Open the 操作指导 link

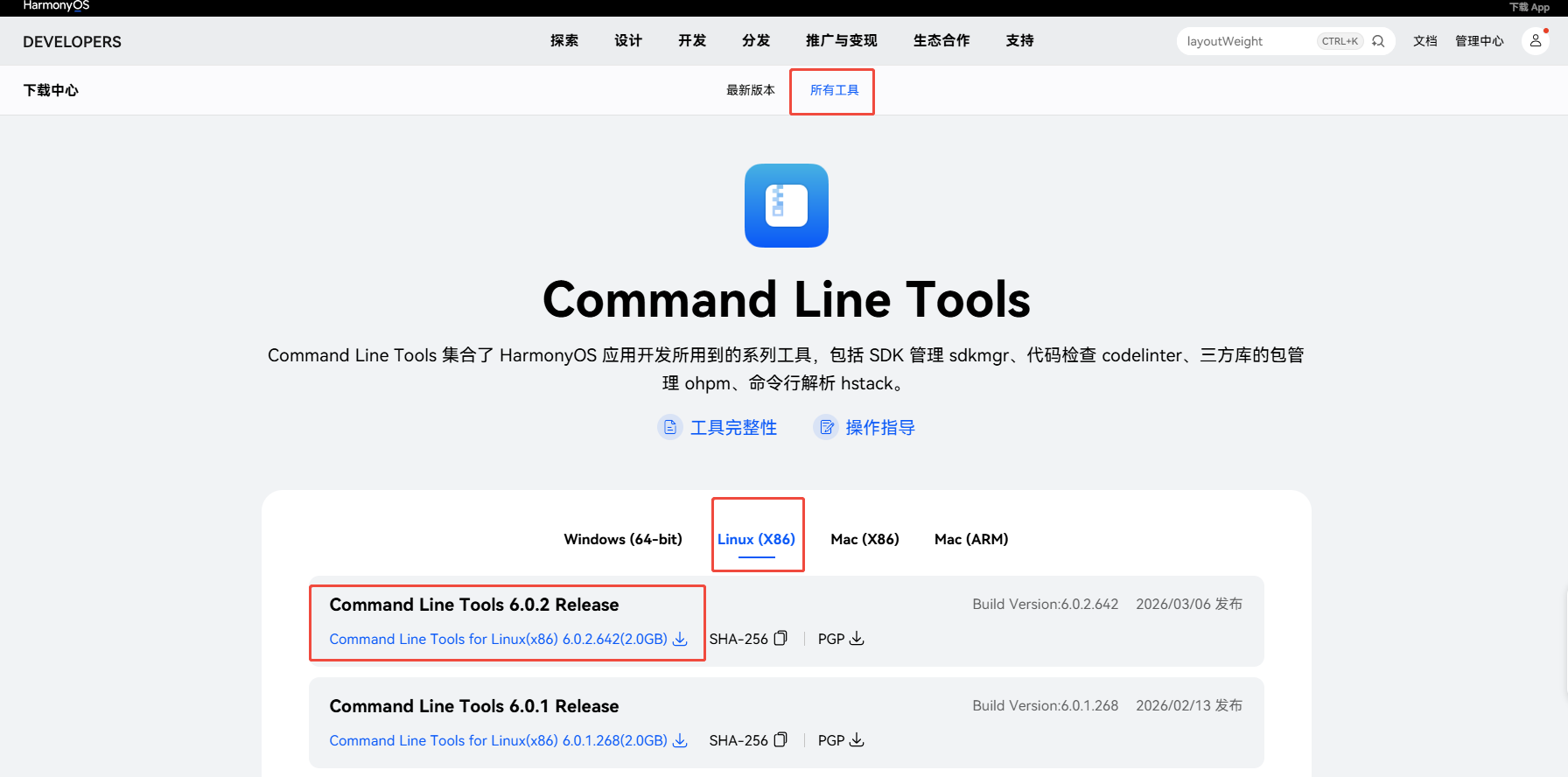[880, 427]
